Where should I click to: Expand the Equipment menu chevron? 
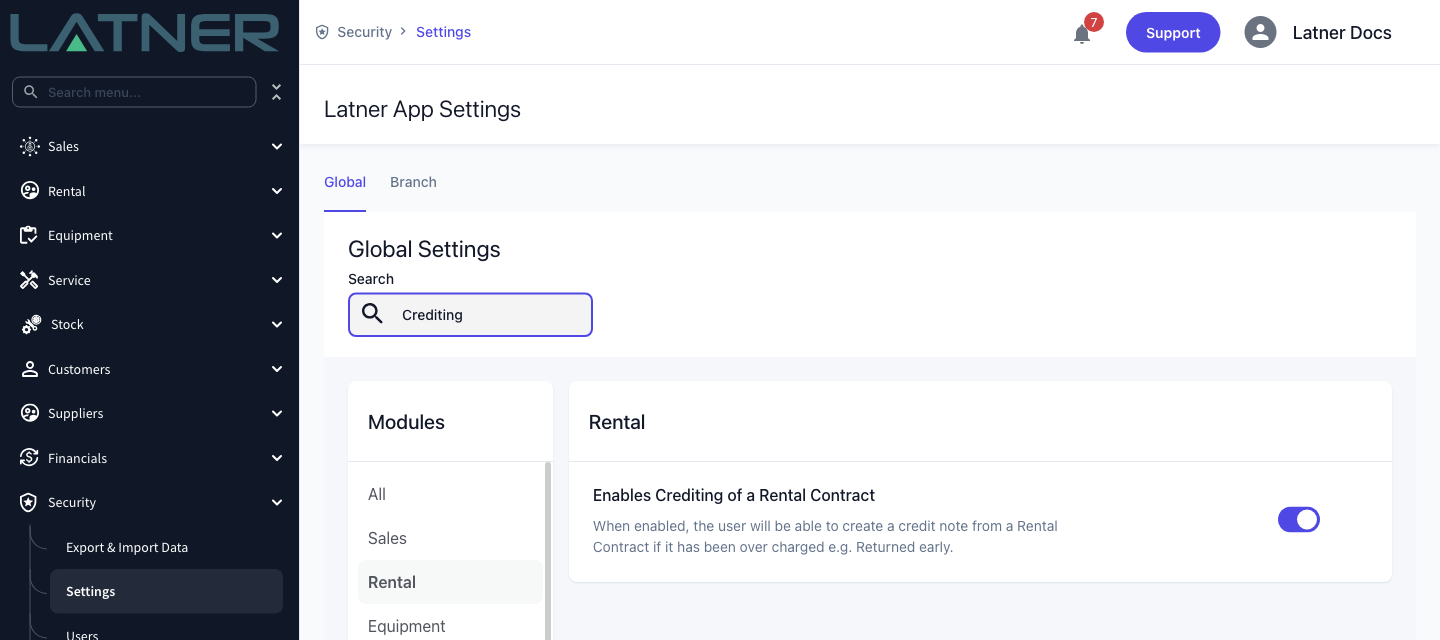click(x=277, y=235)
